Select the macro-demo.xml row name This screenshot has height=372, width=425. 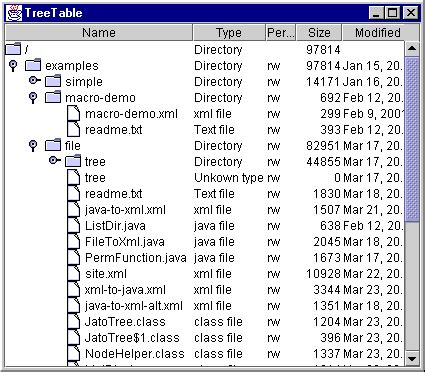tap(131, 114)
